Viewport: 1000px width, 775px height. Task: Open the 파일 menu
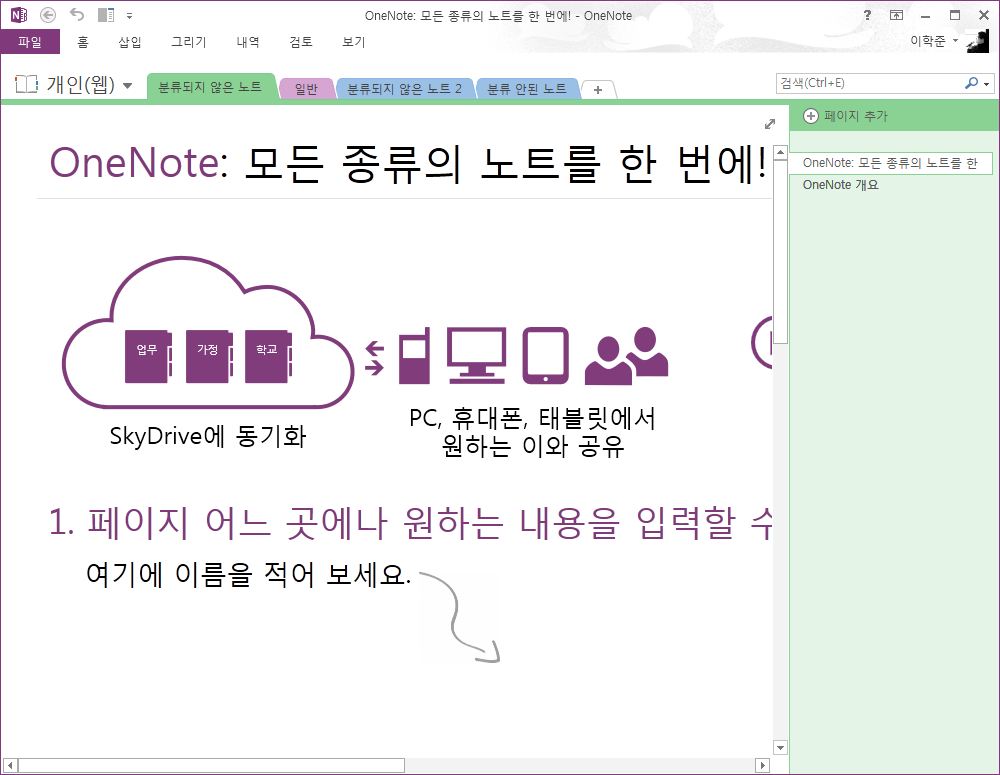click(30, 42)
